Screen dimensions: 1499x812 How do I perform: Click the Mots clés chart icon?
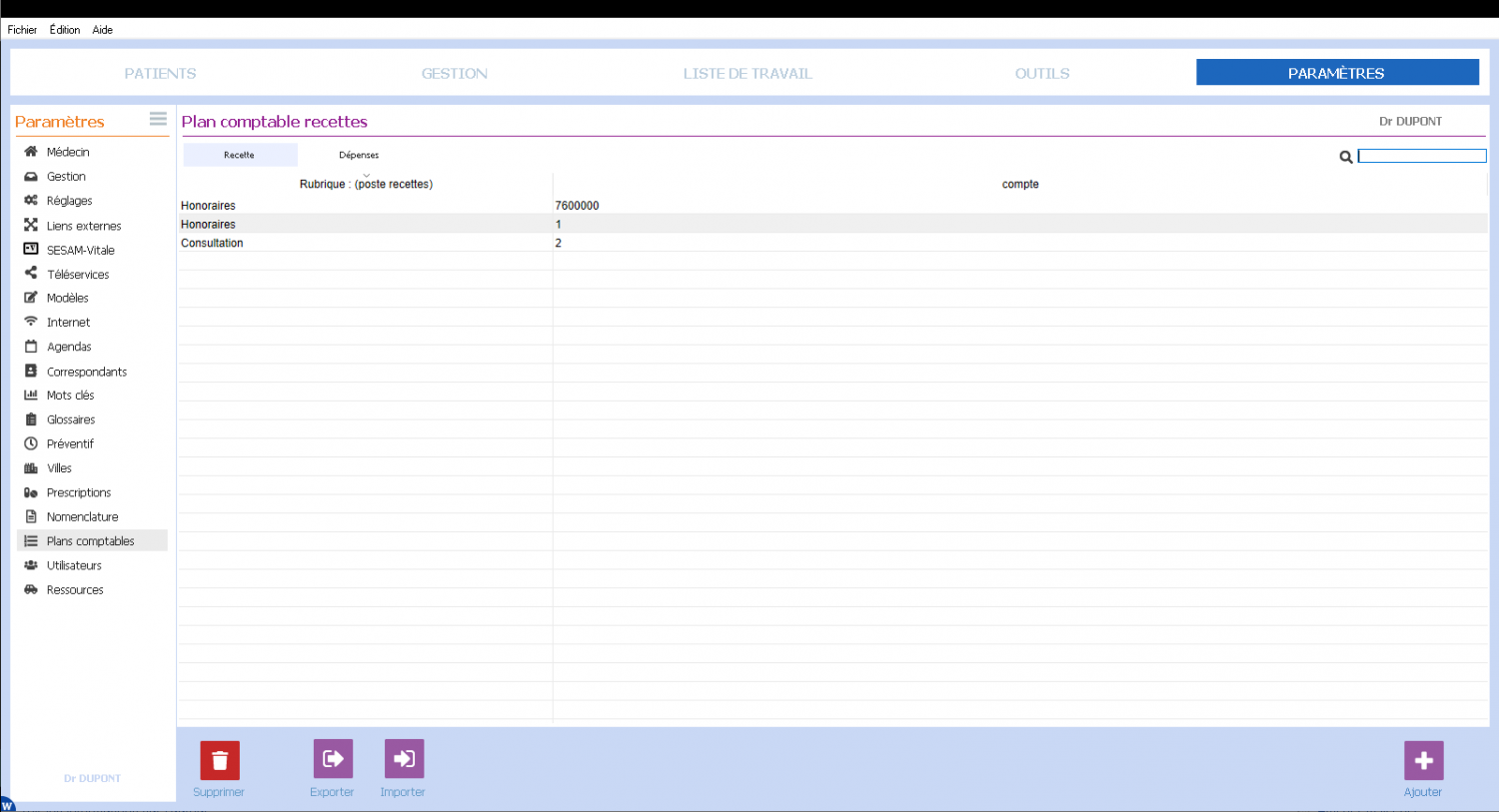[31, 395]
